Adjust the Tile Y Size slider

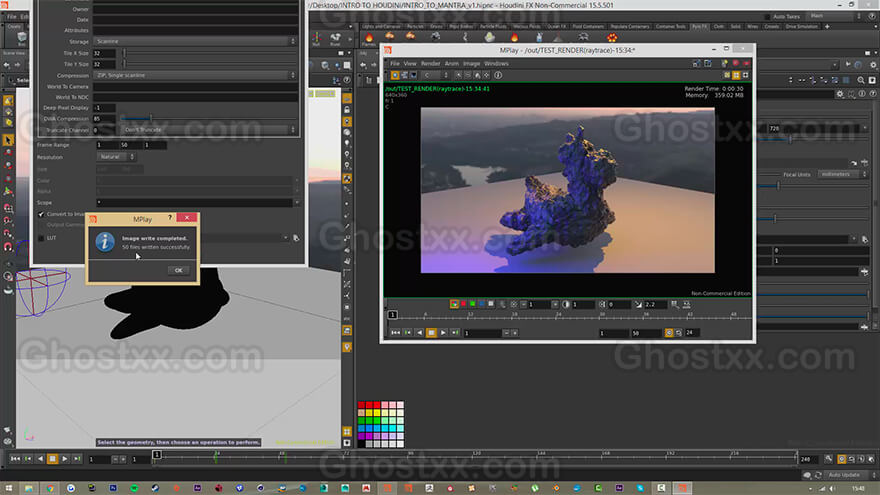pos(209,64)
